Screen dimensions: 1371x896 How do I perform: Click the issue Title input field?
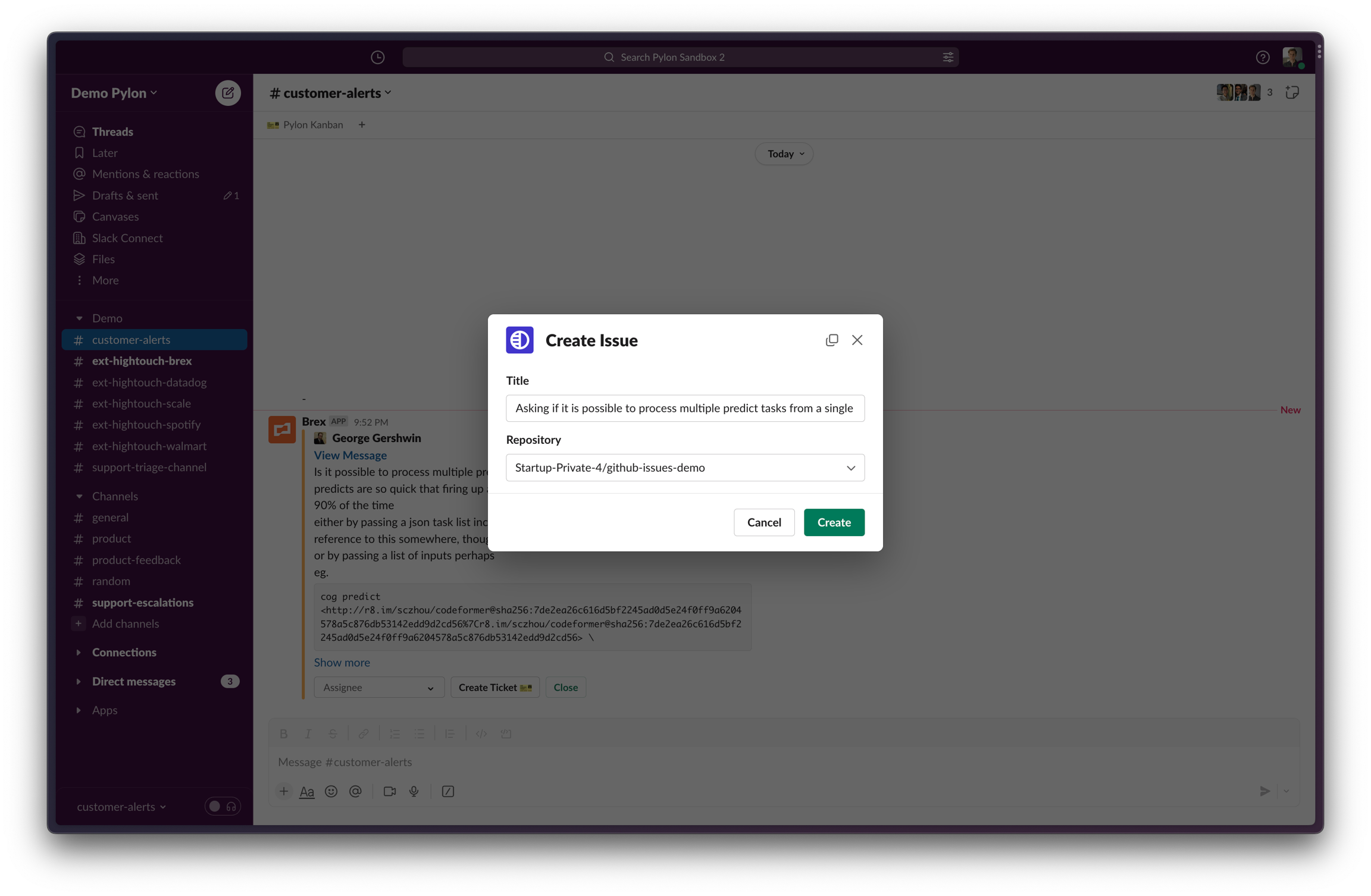click(x=685, y=408)
